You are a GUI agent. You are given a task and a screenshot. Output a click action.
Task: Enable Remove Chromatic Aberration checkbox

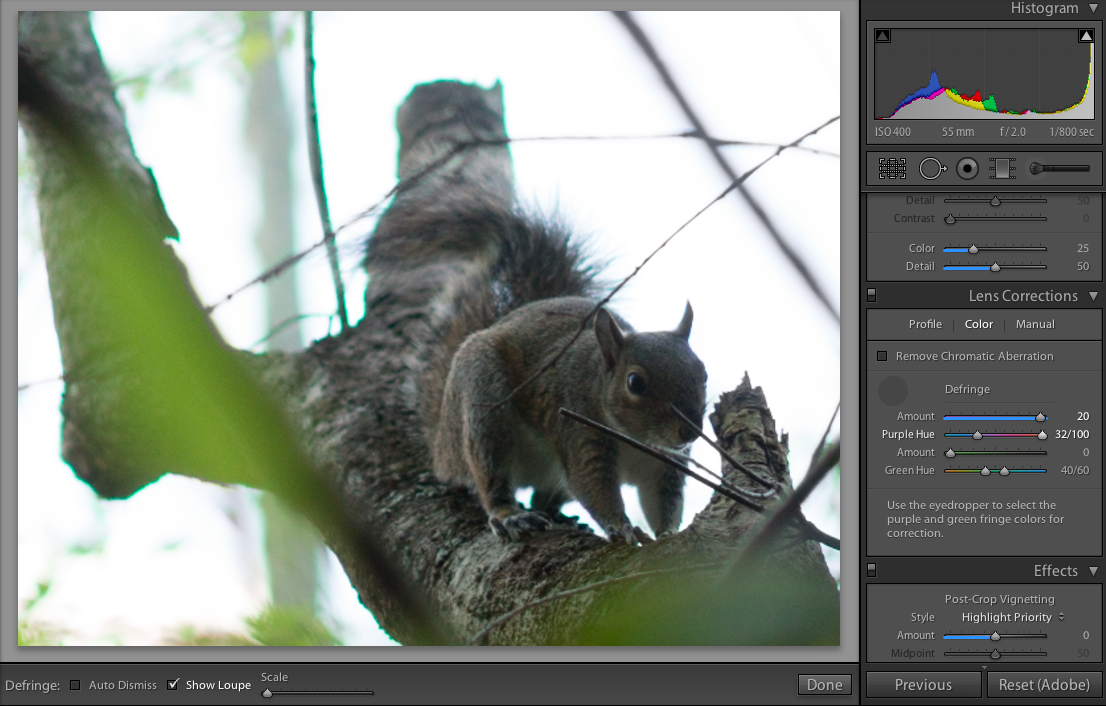(882, 356)
